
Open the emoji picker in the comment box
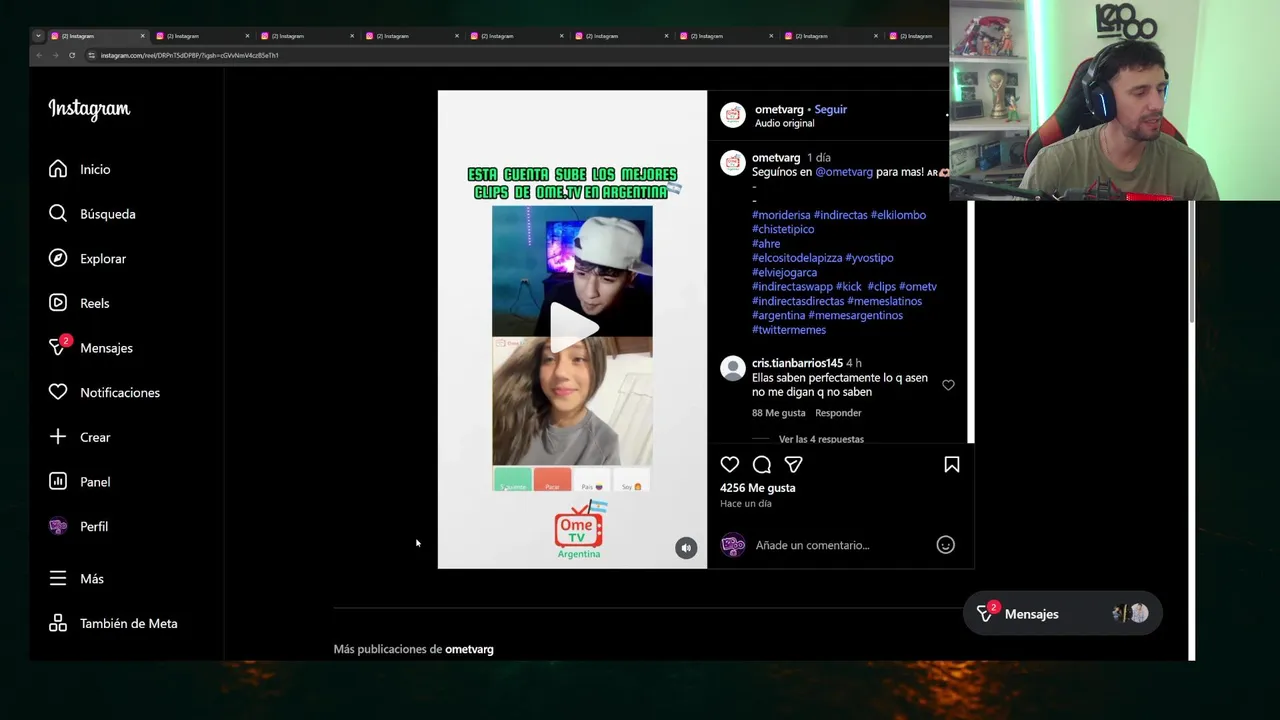tap(945, 545)
